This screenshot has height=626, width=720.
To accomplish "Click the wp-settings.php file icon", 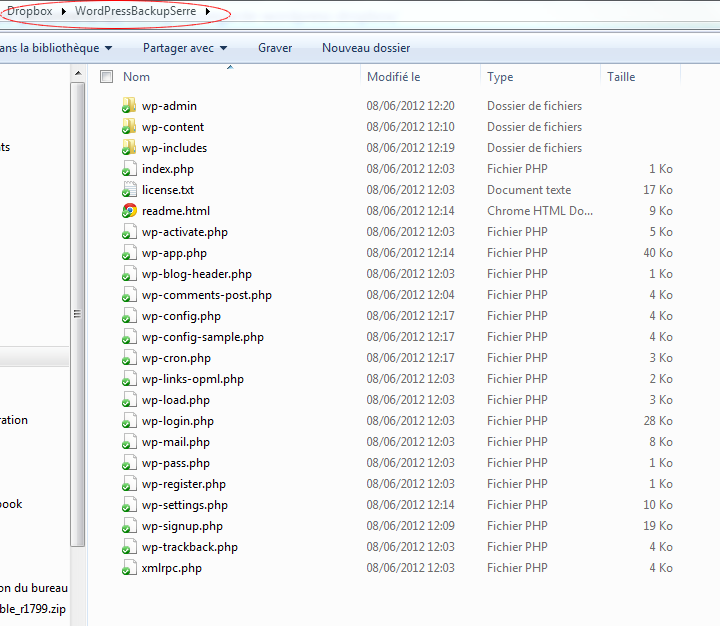I will pyautogui.click(x=129, y=505).
